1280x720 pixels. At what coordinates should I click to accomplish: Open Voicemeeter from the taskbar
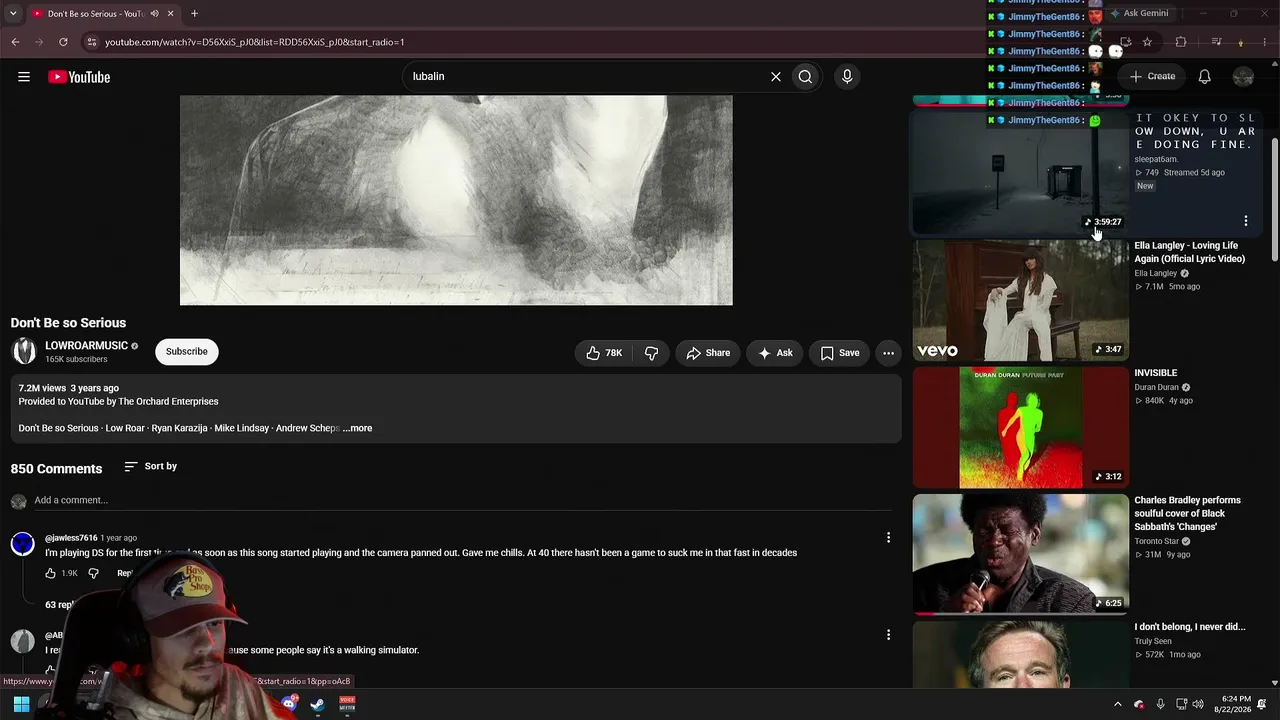(x=347, y=704)
